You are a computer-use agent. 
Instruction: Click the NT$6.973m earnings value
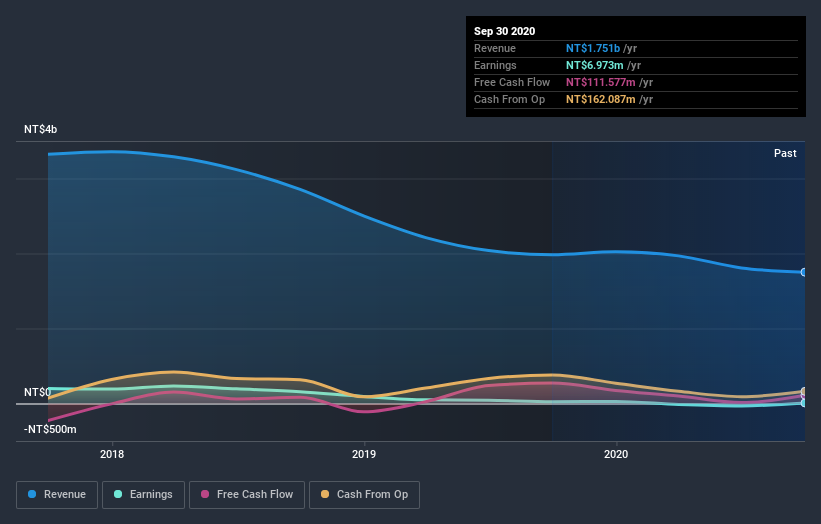click(594, 65)
